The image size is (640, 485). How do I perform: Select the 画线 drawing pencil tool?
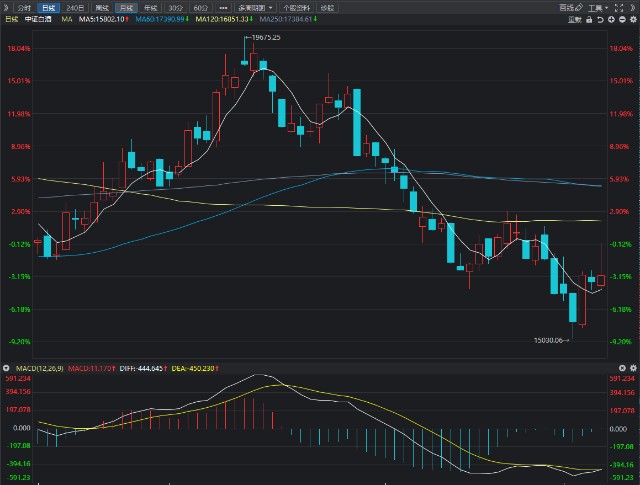click(x=571, y=8)
